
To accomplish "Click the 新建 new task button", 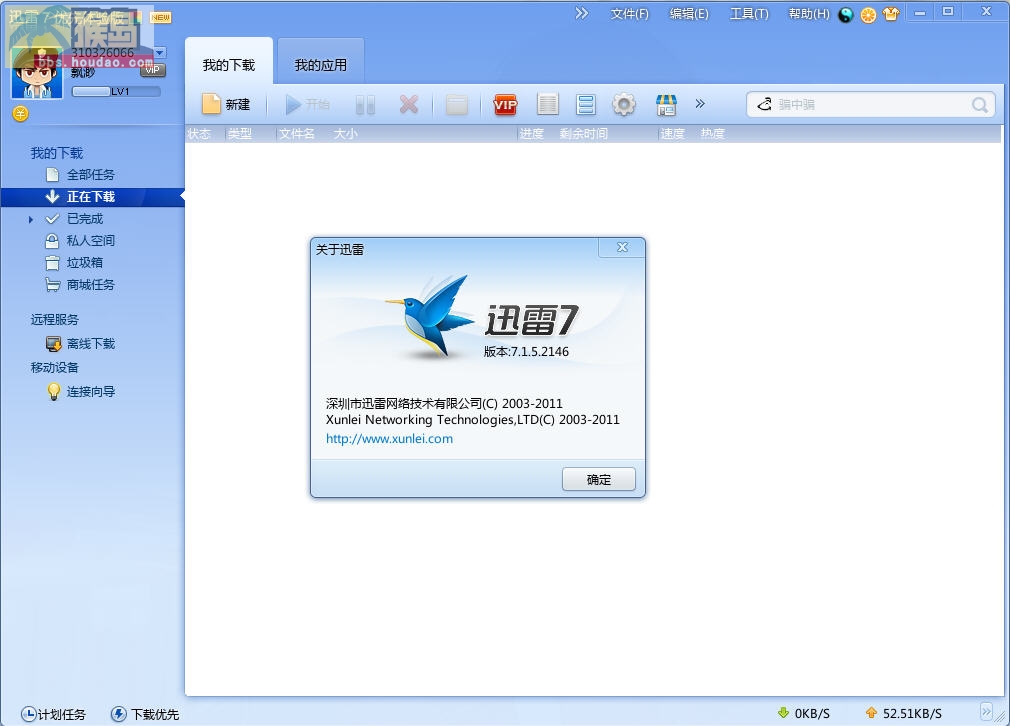I will (226, 104).
